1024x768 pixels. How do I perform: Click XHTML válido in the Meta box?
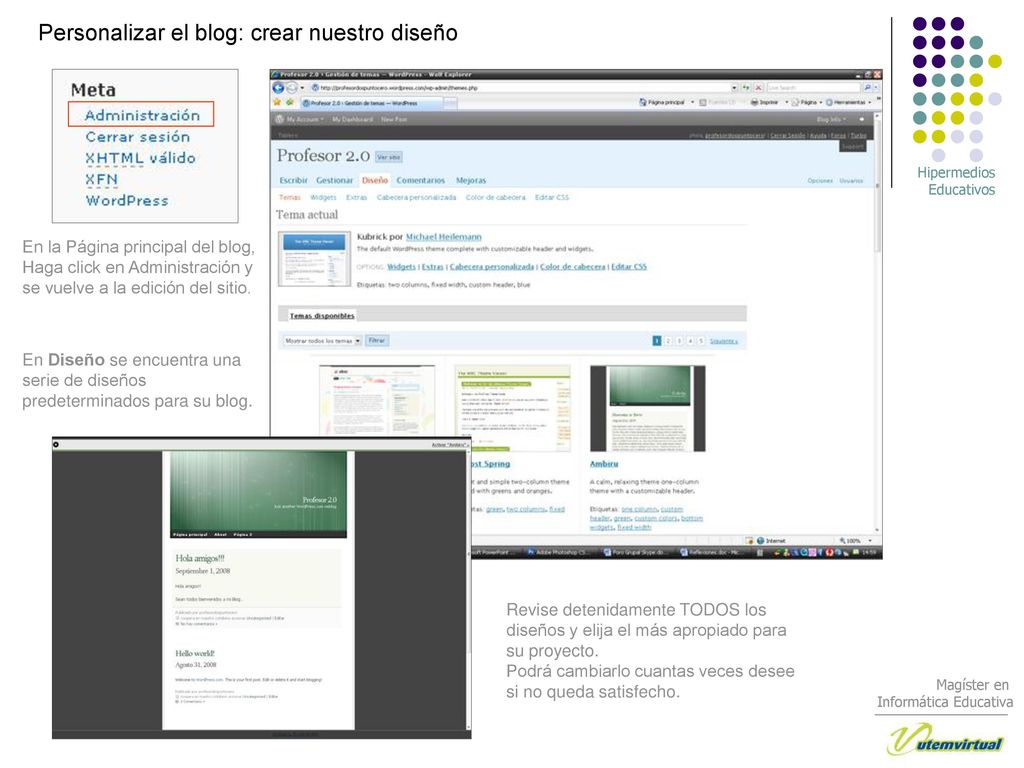pos(140,158)
